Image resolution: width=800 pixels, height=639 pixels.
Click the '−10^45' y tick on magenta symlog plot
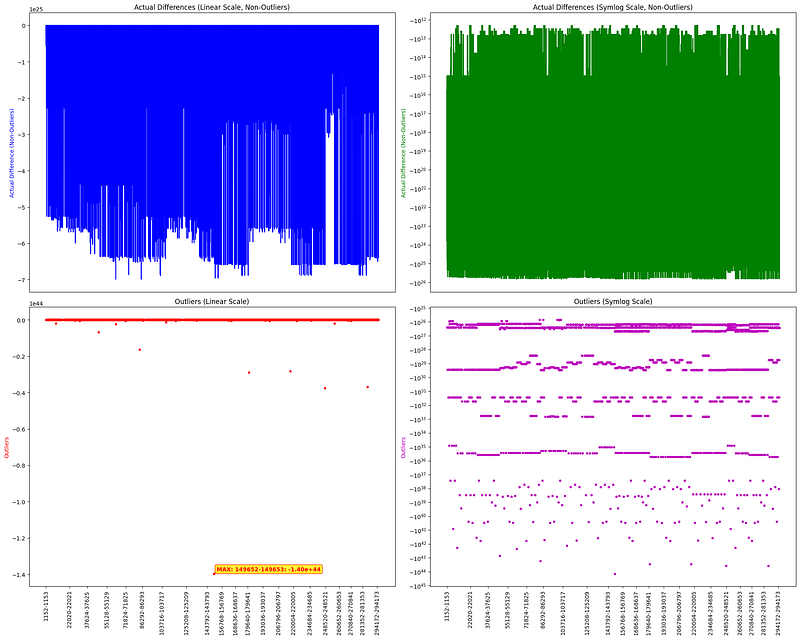point(419,585)
